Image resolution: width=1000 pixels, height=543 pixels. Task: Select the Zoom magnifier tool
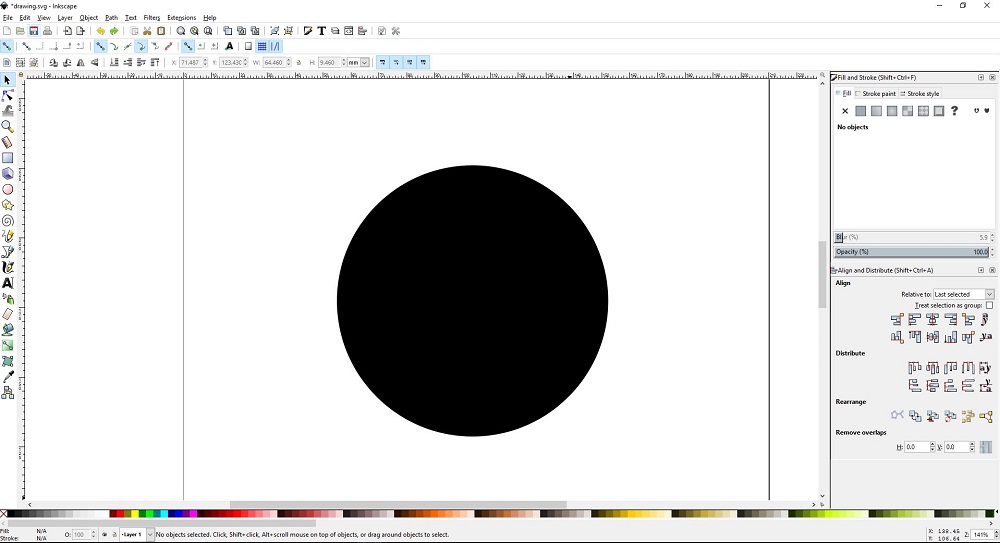click(x=8, y=126)
